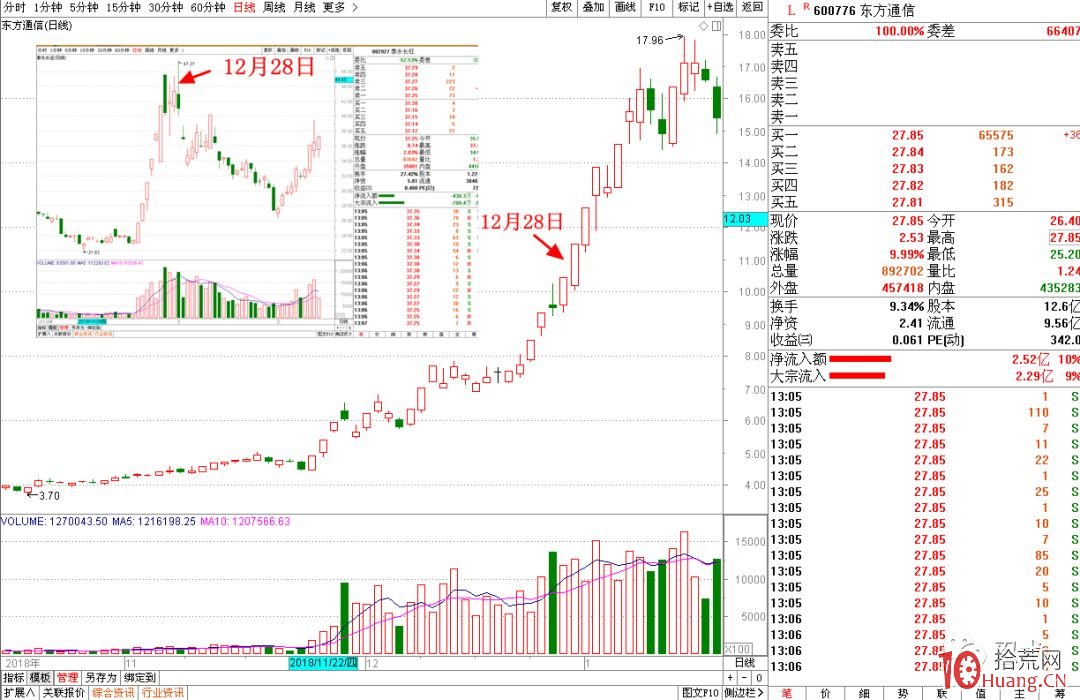Click the 买五 bid price 27.81

coord(908,203)
